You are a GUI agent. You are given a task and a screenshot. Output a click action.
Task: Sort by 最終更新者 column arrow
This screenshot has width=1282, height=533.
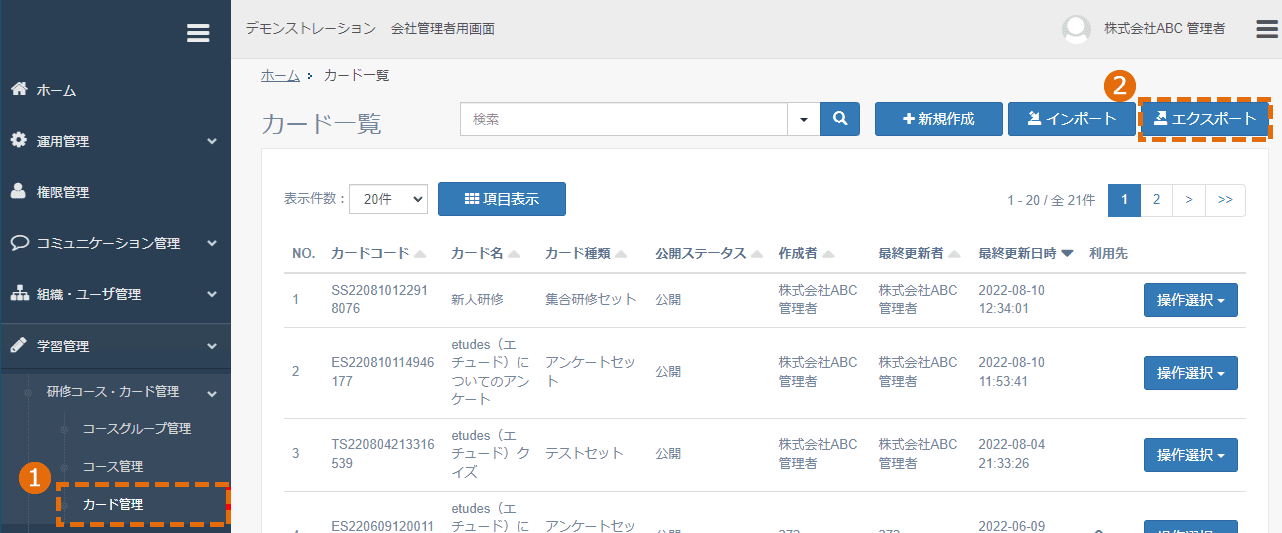pyautogui.click(x=954, y=254)
